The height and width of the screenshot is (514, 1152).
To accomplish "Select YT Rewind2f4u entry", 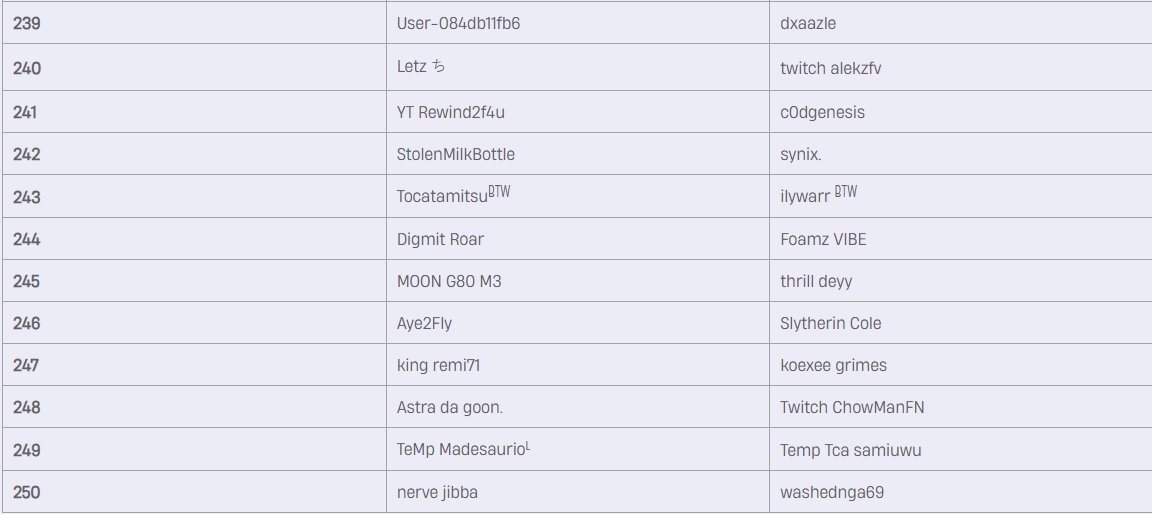I will tap(450, 112).
